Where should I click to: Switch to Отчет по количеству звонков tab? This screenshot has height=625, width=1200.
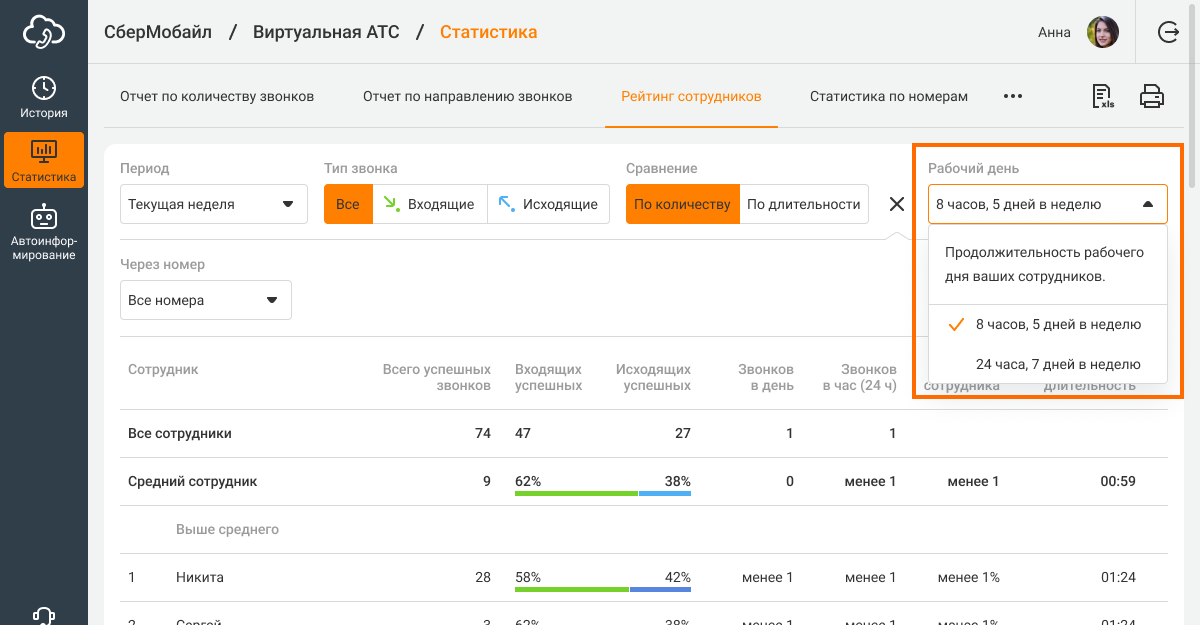tap(217, 97)
